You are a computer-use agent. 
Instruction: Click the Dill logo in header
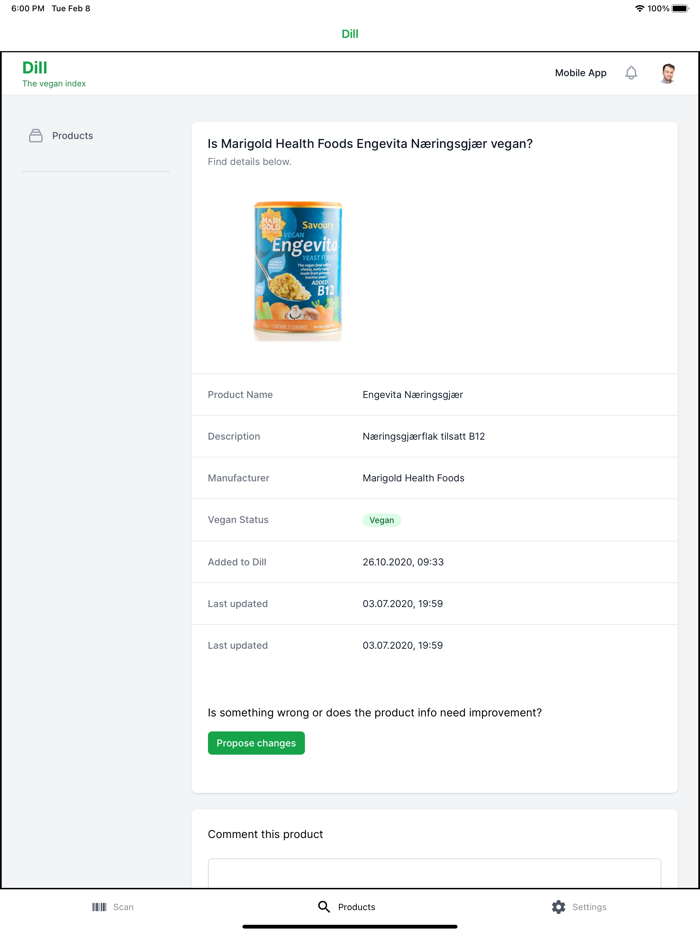(35, 68)
